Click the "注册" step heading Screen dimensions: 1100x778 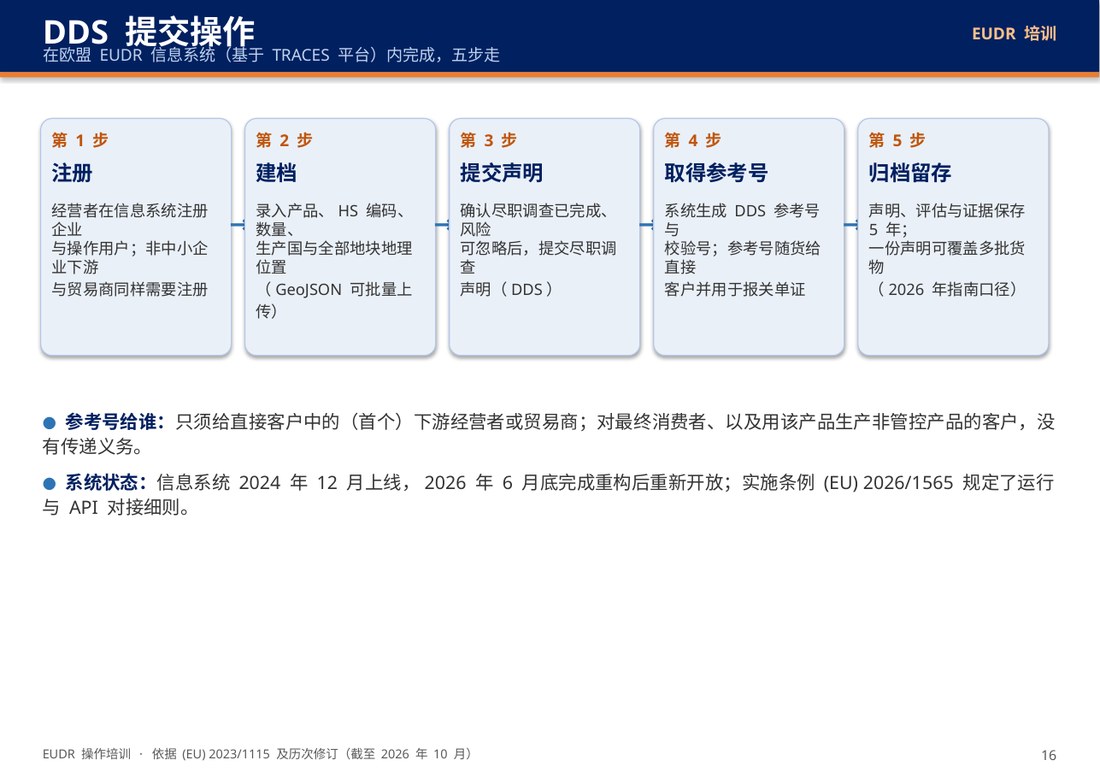(x=72, y=173)
